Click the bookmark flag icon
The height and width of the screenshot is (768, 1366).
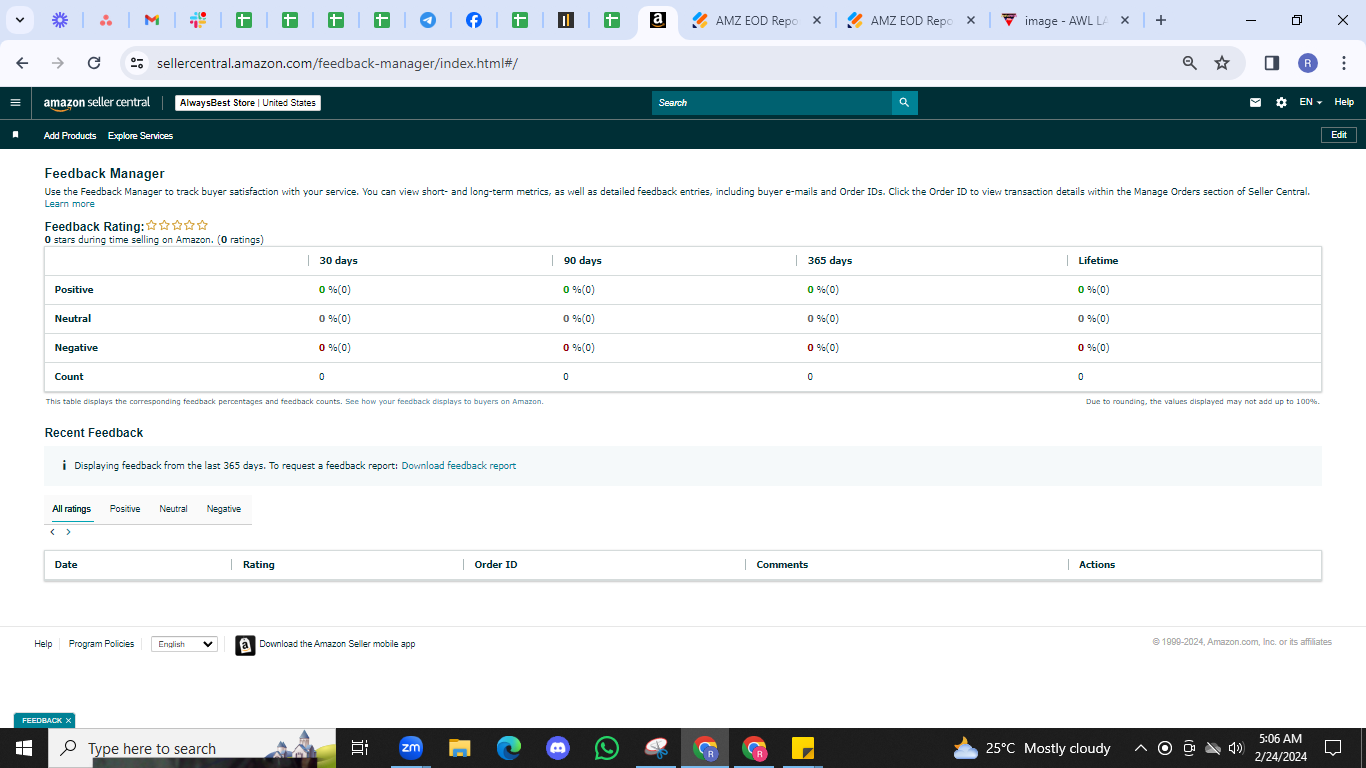click(x=15, y=135)
